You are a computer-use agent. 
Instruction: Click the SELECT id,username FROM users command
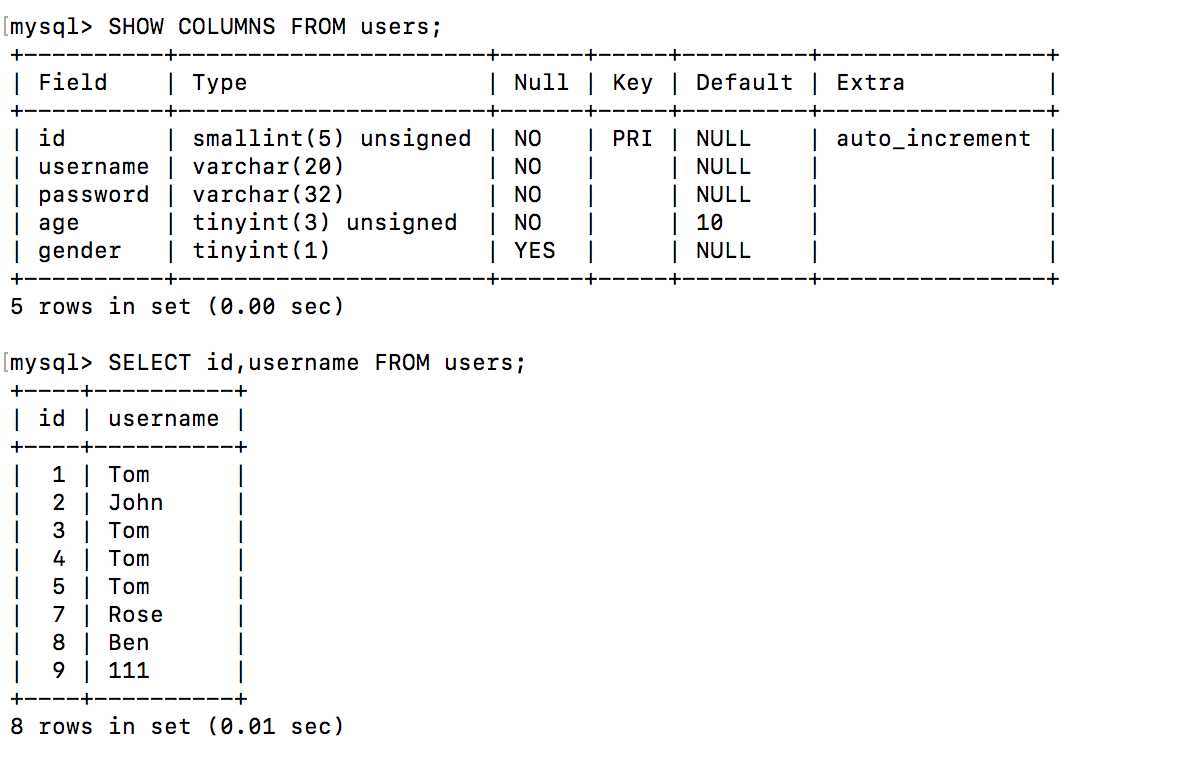pos(316,363)
